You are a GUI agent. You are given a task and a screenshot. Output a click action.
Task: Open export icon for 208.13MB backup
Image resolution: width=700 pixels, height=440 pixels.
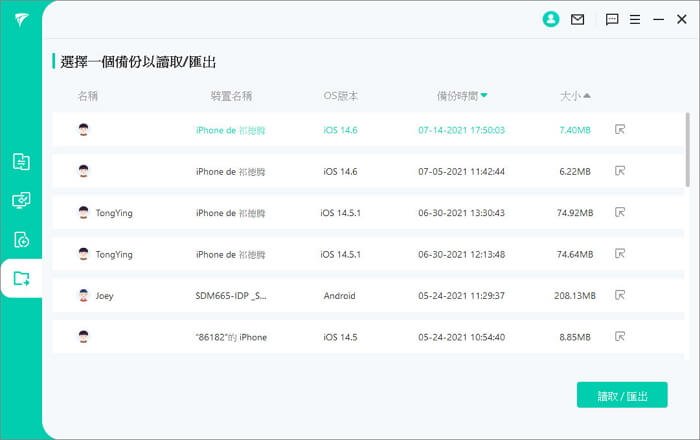click(620, 295)
